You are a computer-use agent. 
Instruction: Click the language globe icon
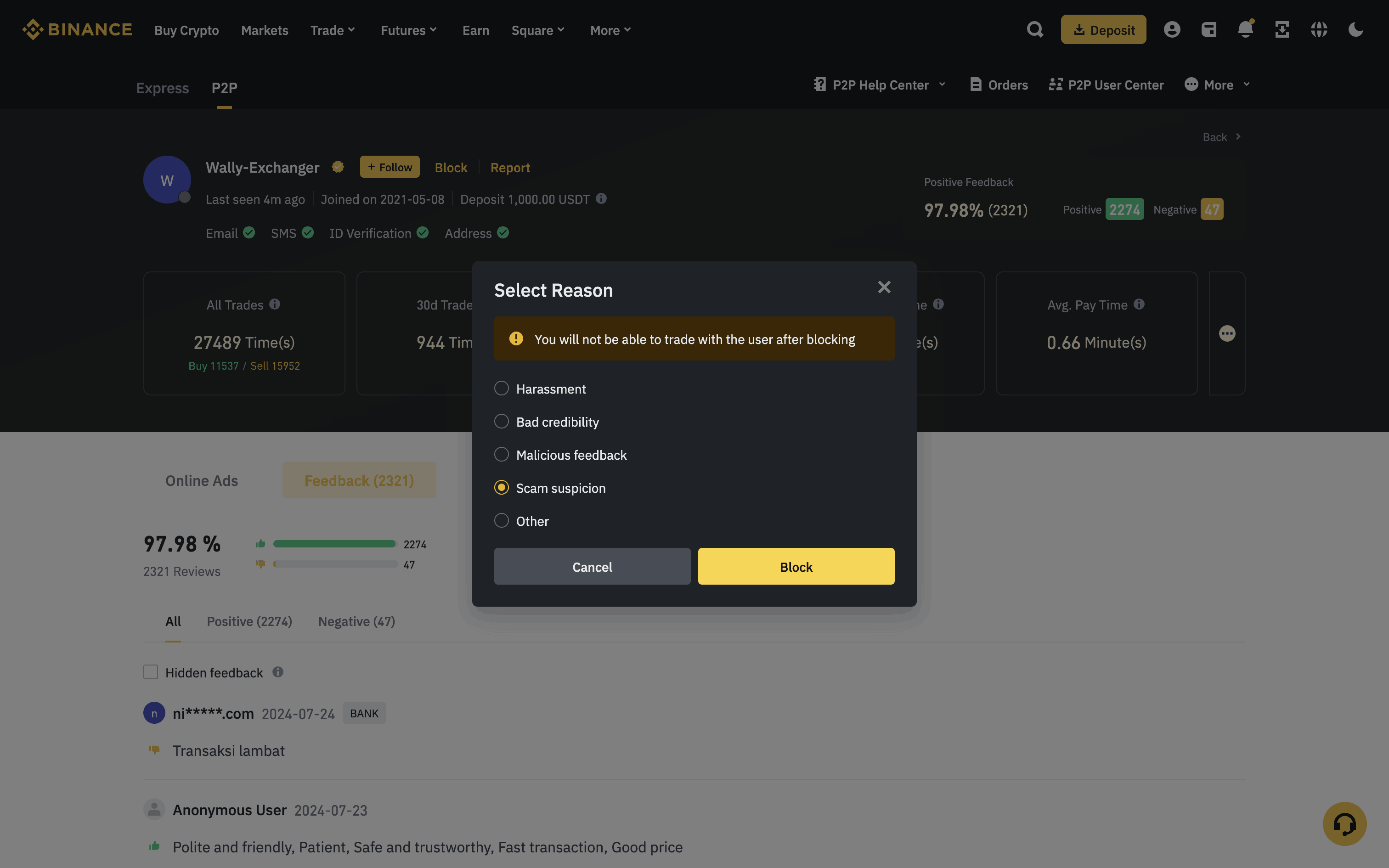click(1318, 29)
